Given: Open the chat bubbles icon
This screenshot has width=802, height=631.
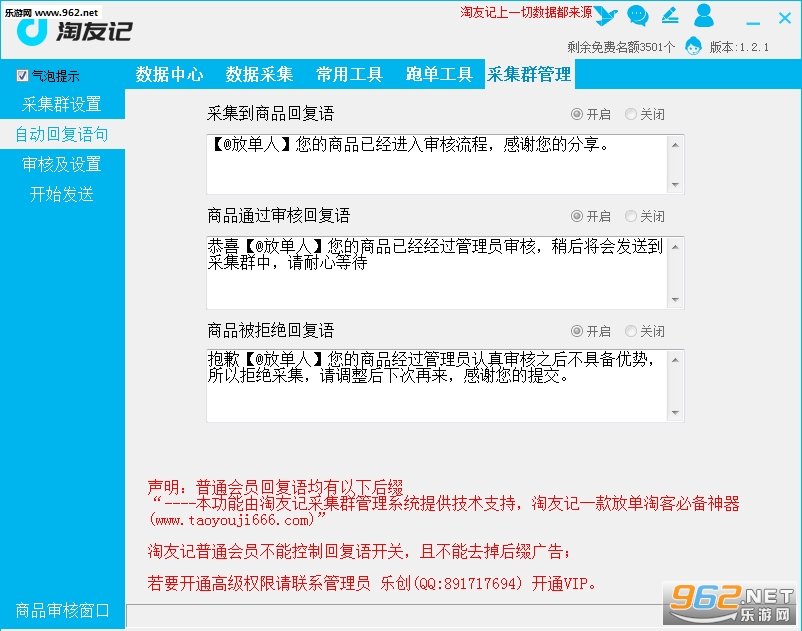Looking at the screenshot, I should [637, 15].
